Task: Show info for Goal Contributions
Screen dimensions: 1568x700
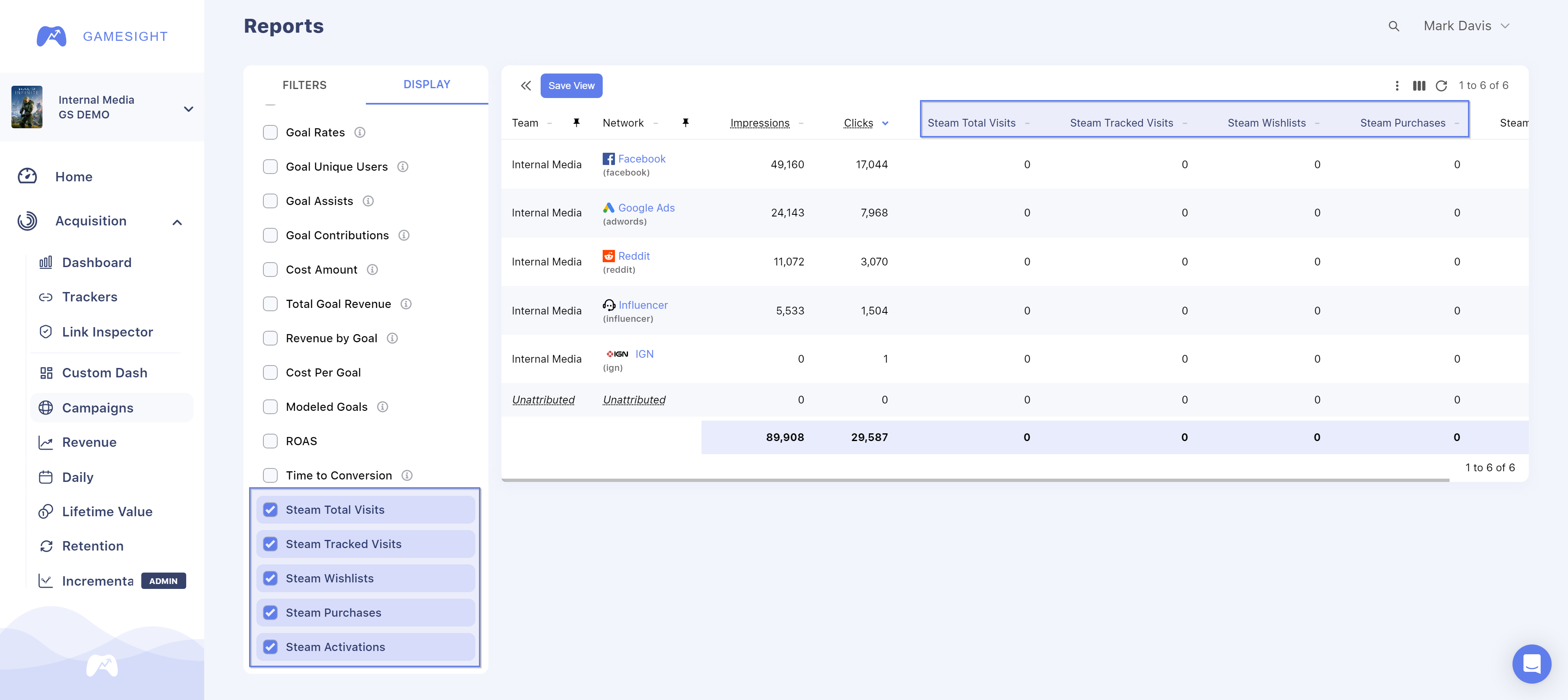Action: [x=404, y=235]
